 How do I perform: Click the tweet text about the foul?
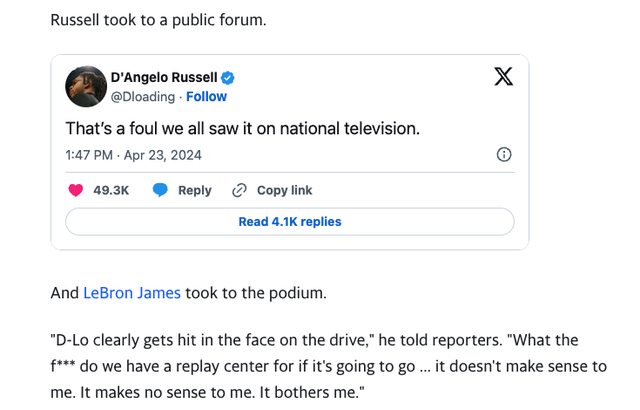(242, 128)
